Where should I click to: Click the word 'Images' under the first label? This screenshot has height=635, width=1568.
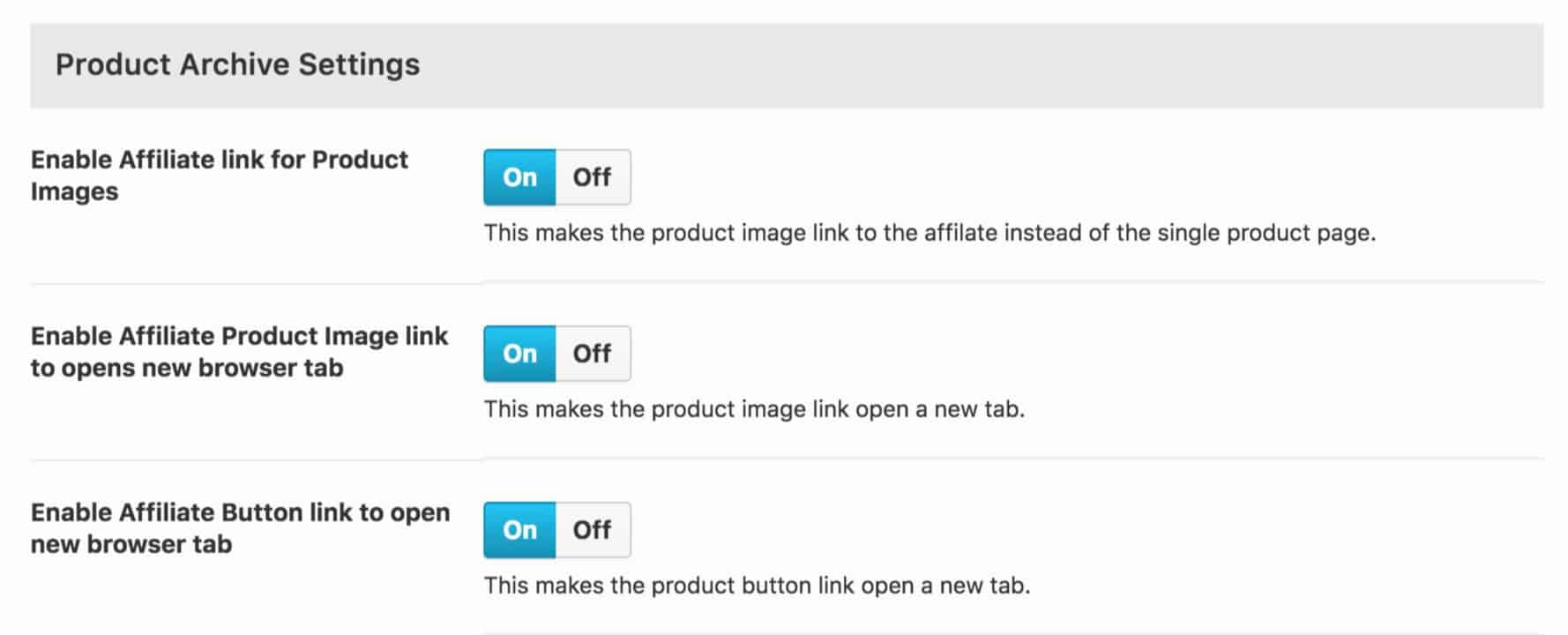pos(75,192)
